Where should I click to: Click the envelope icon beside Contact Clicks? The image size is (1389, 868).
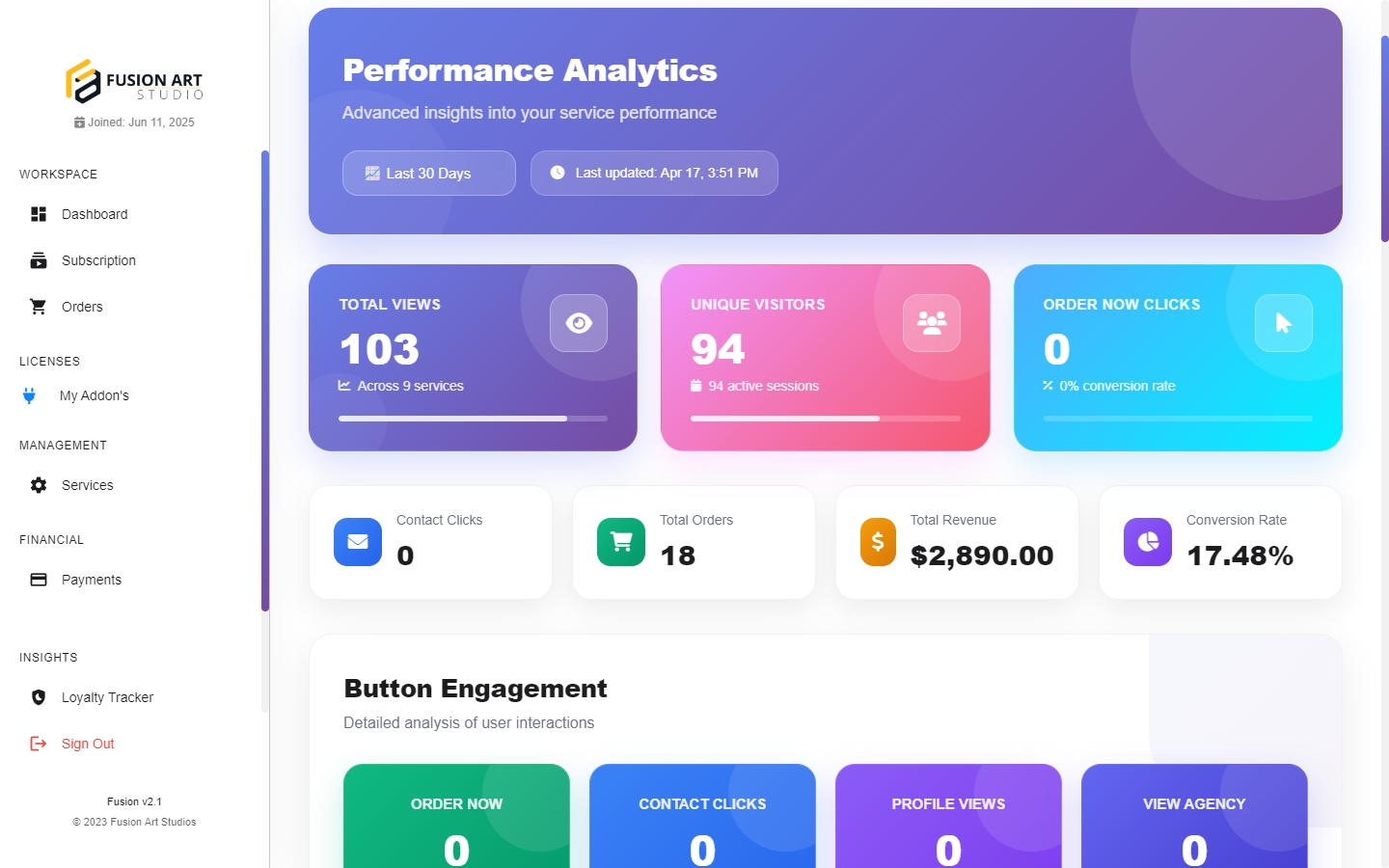coord(358,542)
